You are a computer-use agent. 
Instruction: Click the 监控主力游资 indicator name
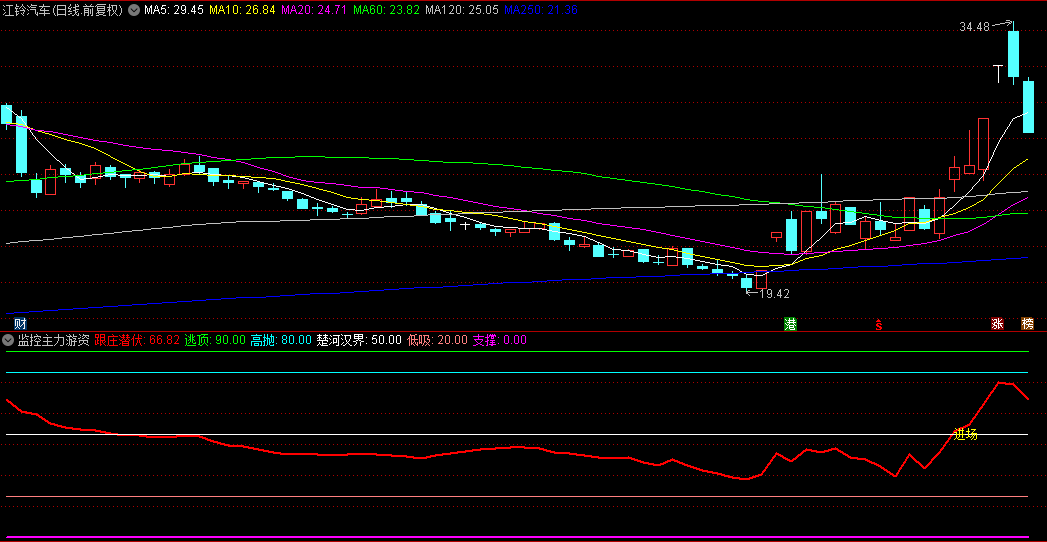(x=54, y=340)
